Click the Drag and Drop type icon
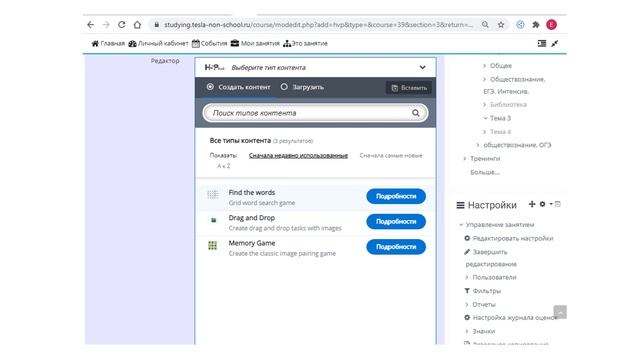This screenshot has width=640, height=360. [x=213, y=220]
